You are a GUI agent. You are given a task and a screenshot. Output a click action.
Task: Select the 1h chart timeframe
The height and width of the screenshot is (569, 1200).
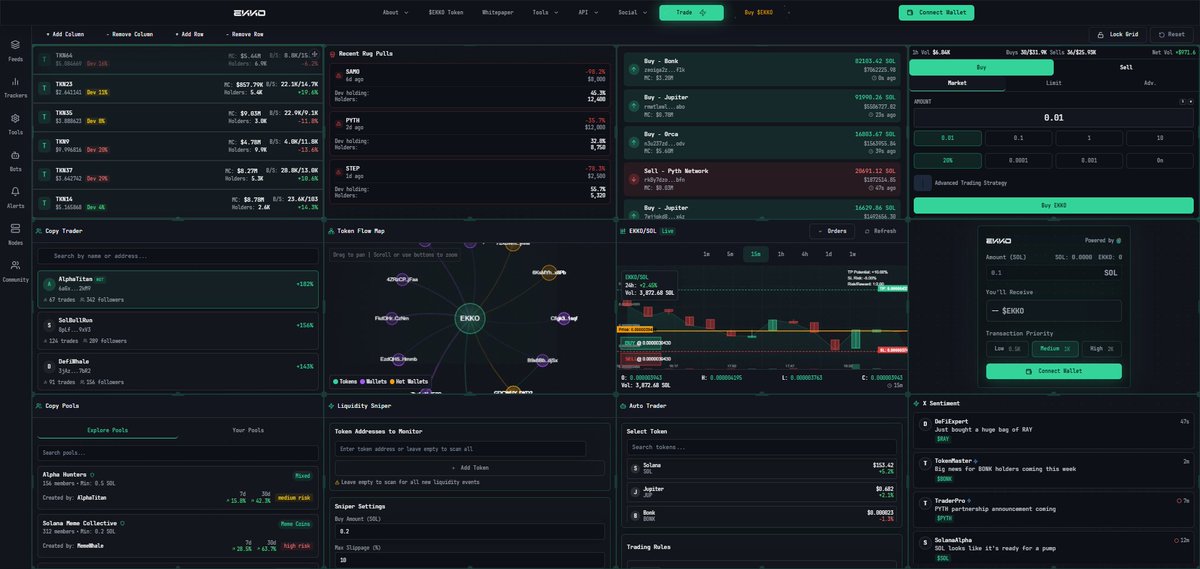coord(781,254)
